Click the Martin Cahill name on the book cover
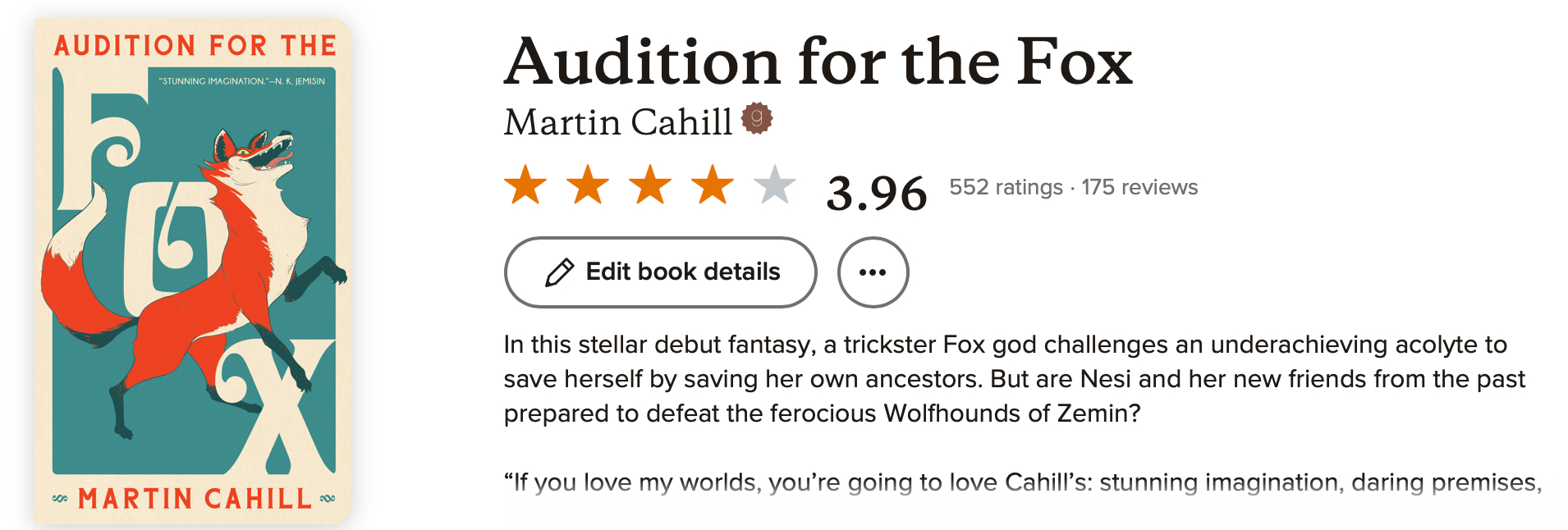 coord(195,498)
